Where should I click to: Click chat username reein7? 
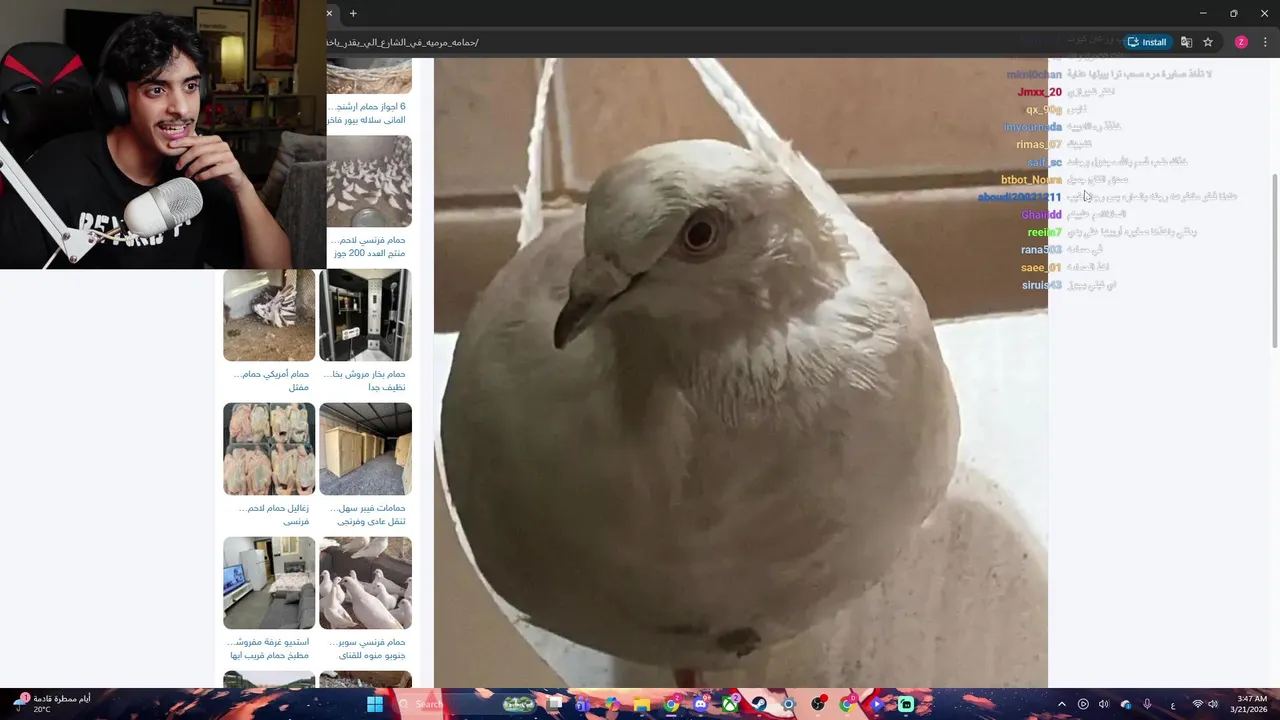pos(1044,233)
